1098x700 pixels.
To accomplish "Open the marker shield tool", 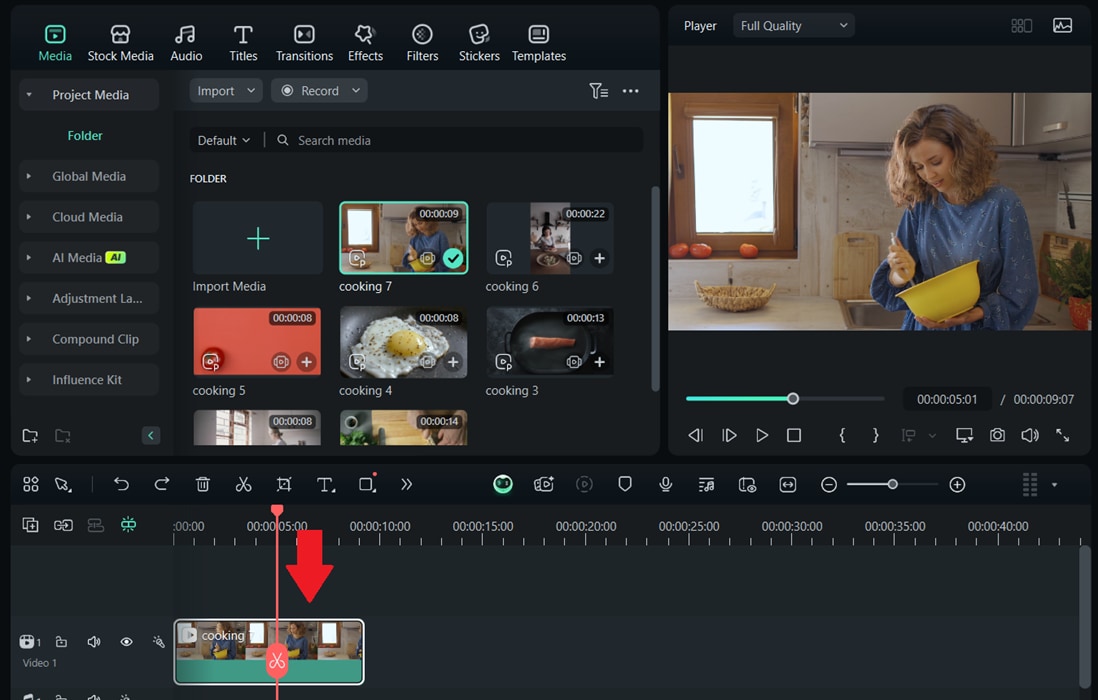I will (x=625, y=484).
